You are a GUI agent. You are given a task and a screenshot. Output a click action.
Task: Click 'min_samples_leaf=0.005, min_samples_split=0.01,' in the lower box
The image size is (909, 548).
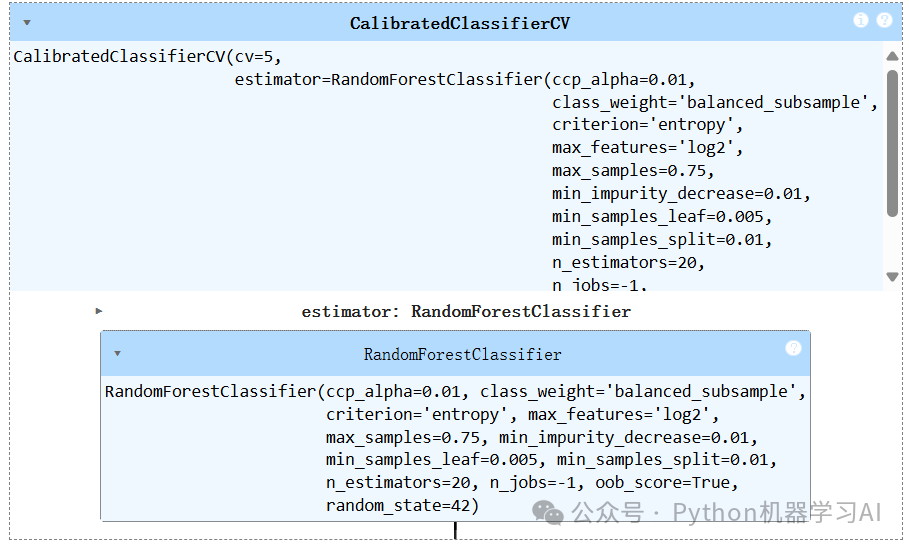pyautogui.click(x=551, y=460)
